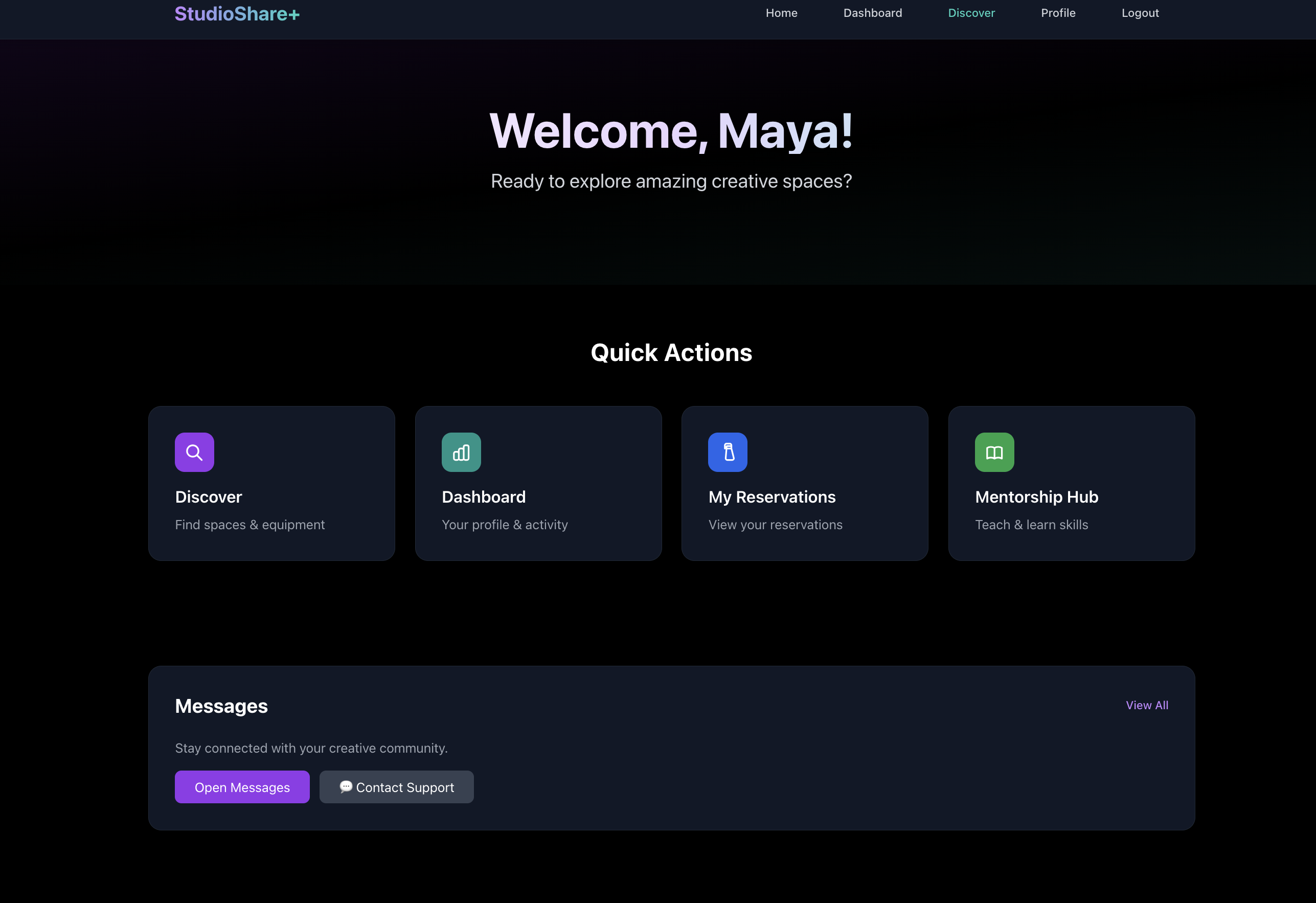Go to Home in the navigation bar
The height and width of the screenshot is (903, 1316).
tap(781, 13)
